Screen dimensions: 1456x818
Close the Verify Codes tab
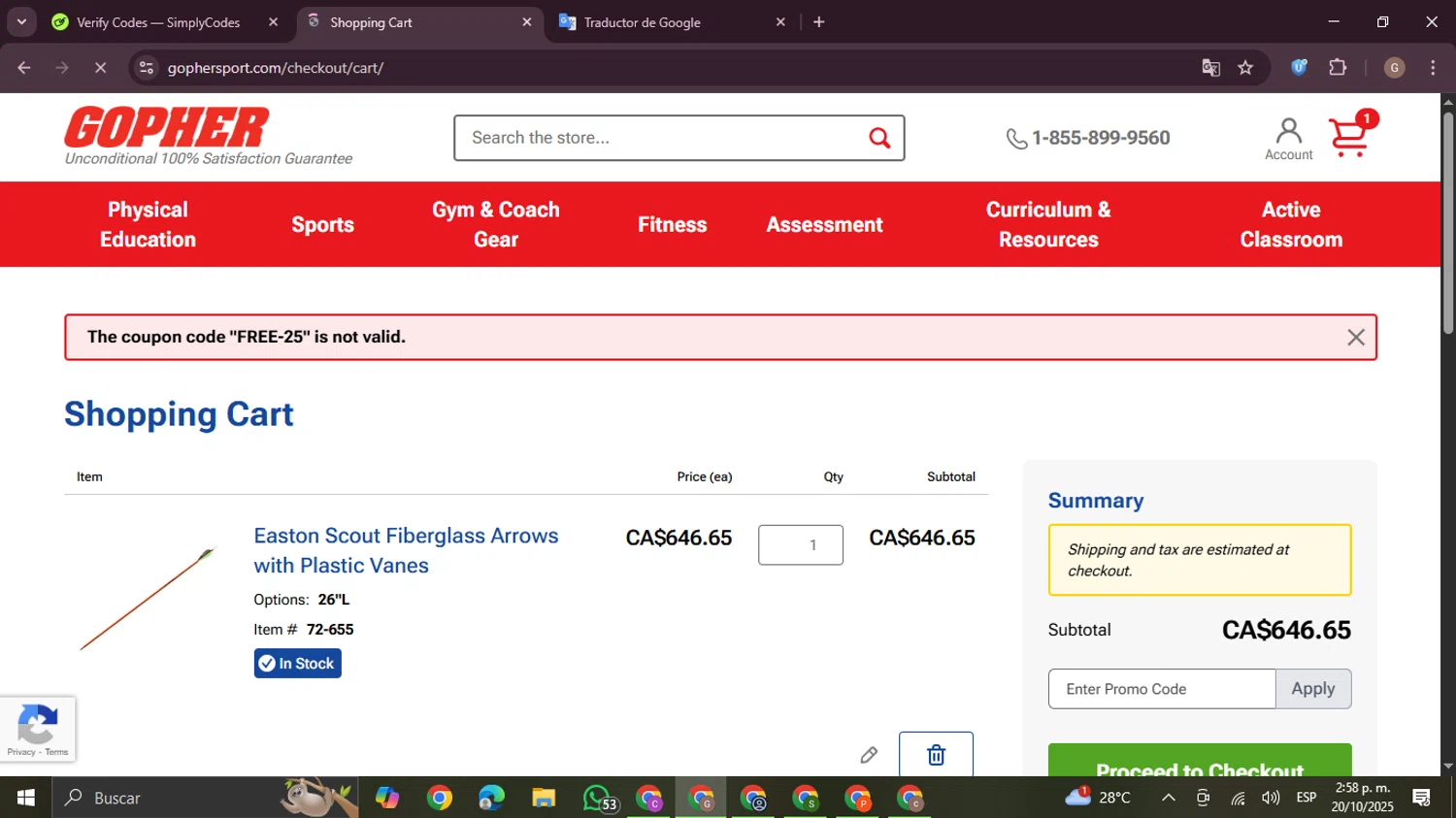pyautogui.click(x=274, y=21)
